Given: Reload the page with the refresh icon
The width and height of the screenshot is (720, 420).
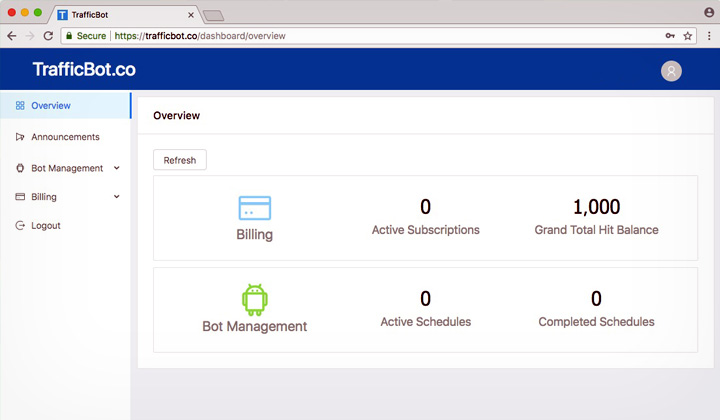Looking at the screenshot, I should click(x=48, y=36).
